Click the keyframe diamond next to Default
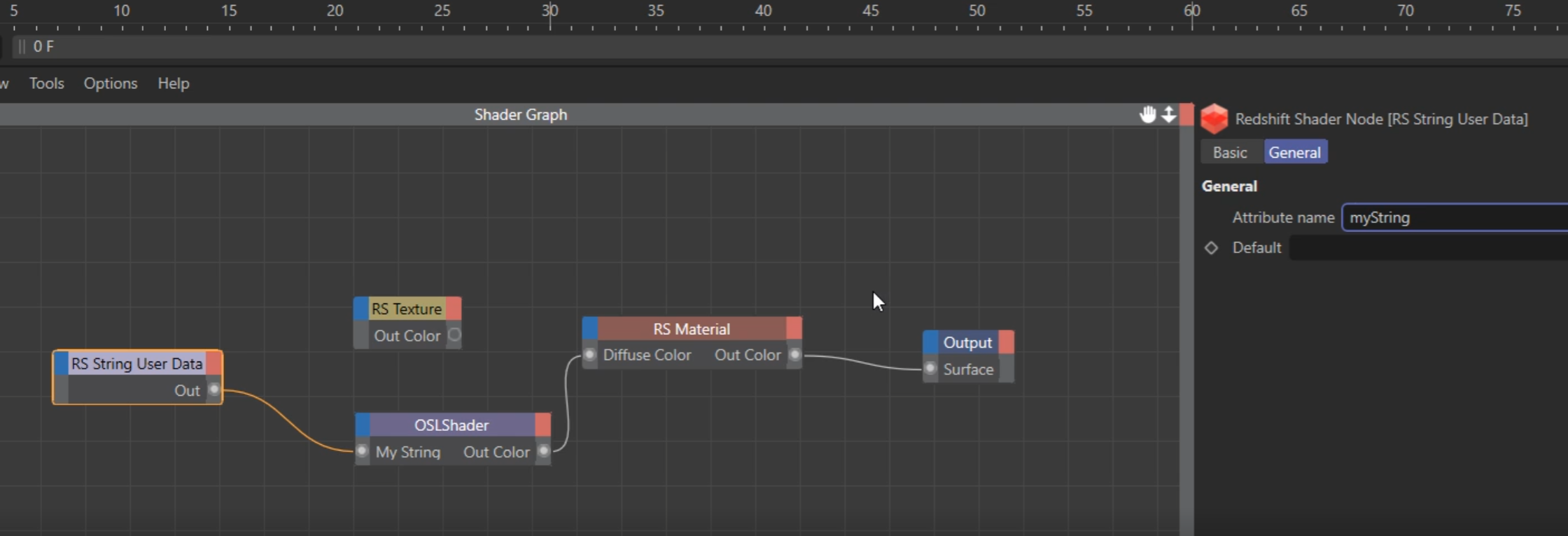The height and width of the screenshot is (536, 1568). [x=1211, y=248]
